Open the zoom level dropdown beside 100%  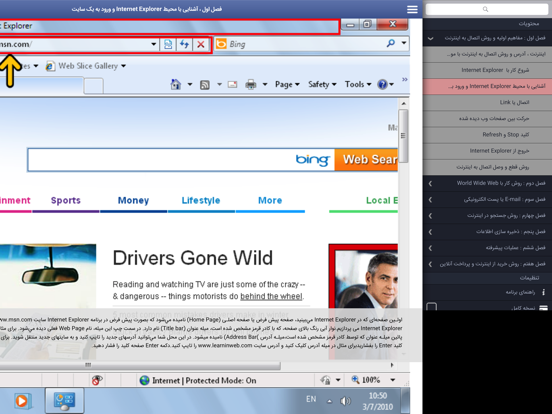393,380
